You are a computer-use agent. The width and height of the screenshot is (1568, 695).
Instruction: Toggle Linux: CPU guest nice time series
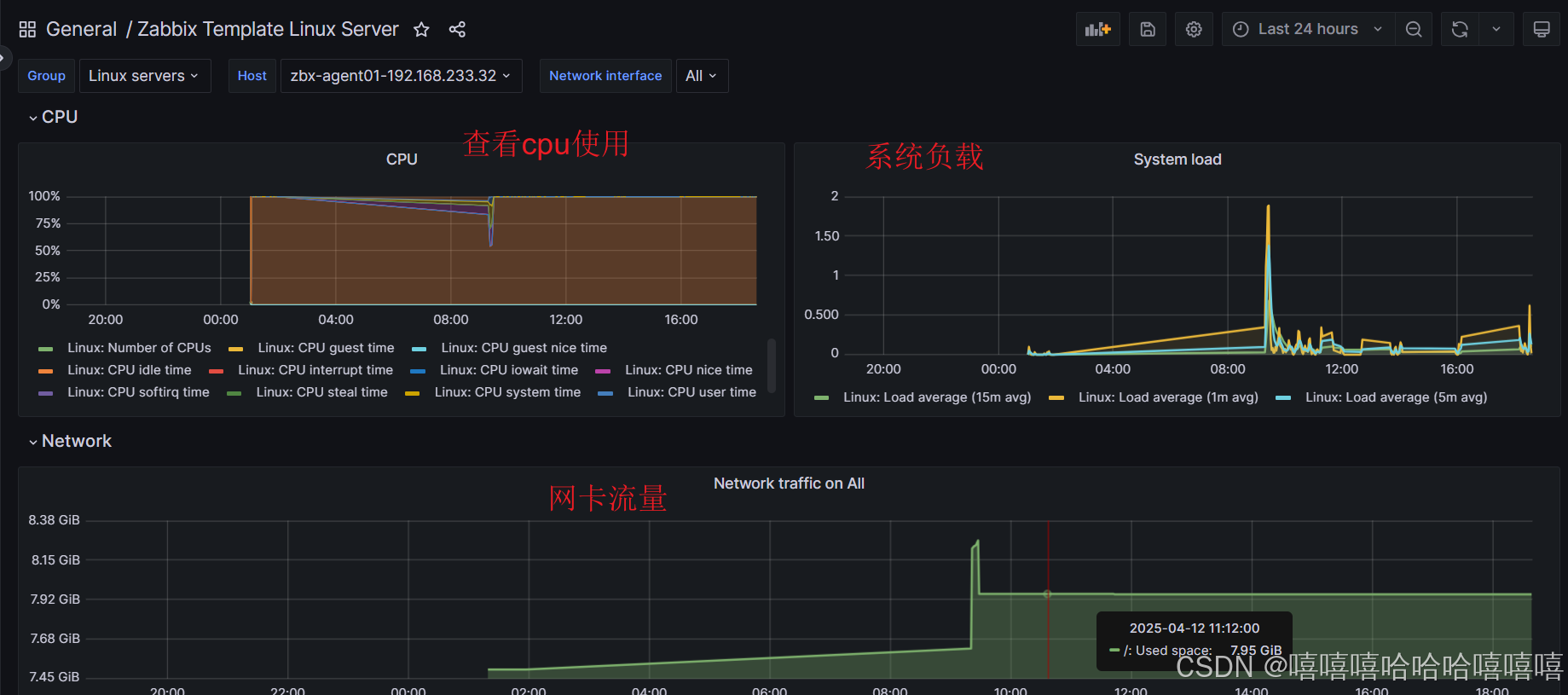pos(524,348)
